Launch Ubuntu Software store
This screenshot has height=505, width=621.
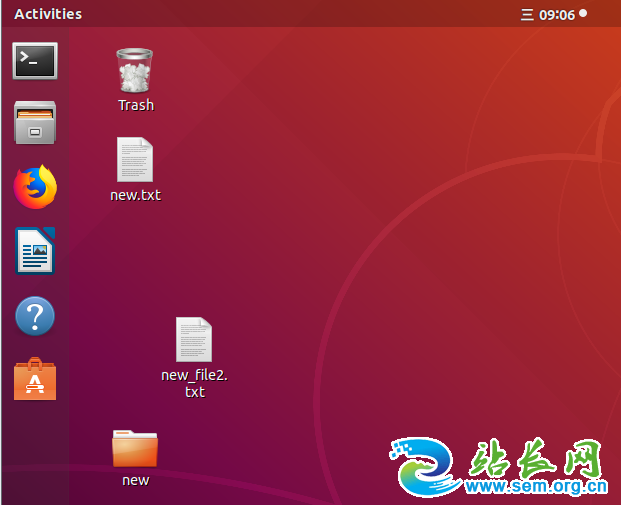tap(35, 379)
